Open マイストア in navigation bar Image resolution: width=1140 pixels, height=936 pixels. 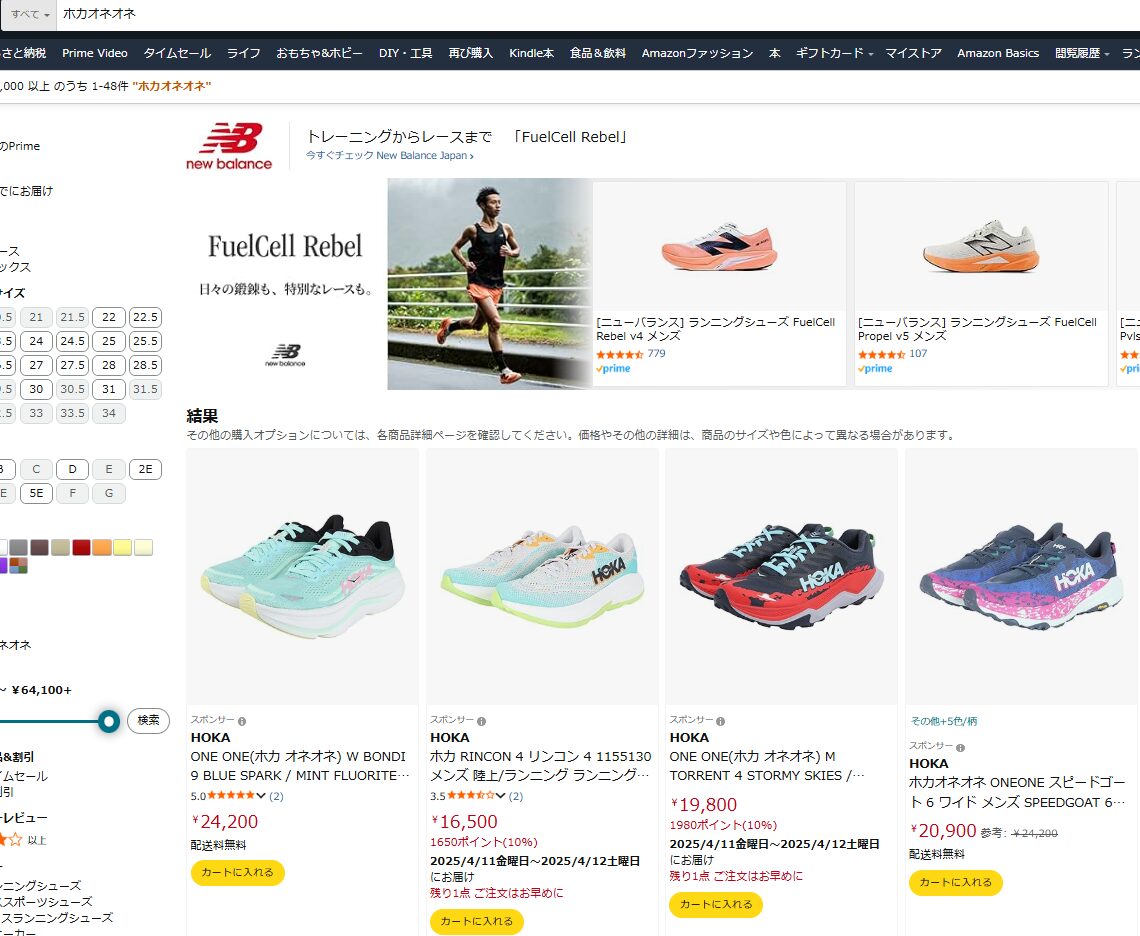(x=913, y=53)
